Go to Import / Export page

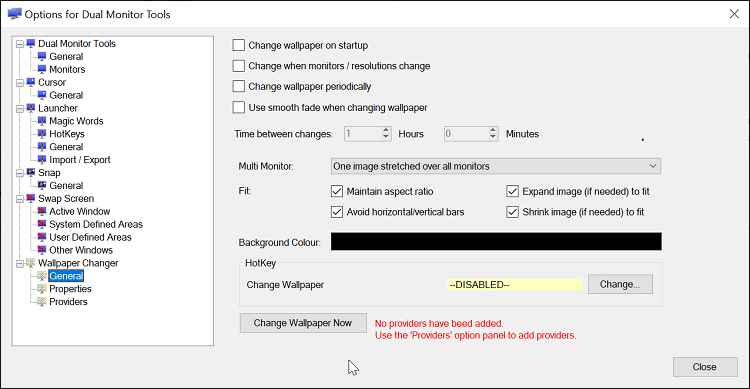79,160
